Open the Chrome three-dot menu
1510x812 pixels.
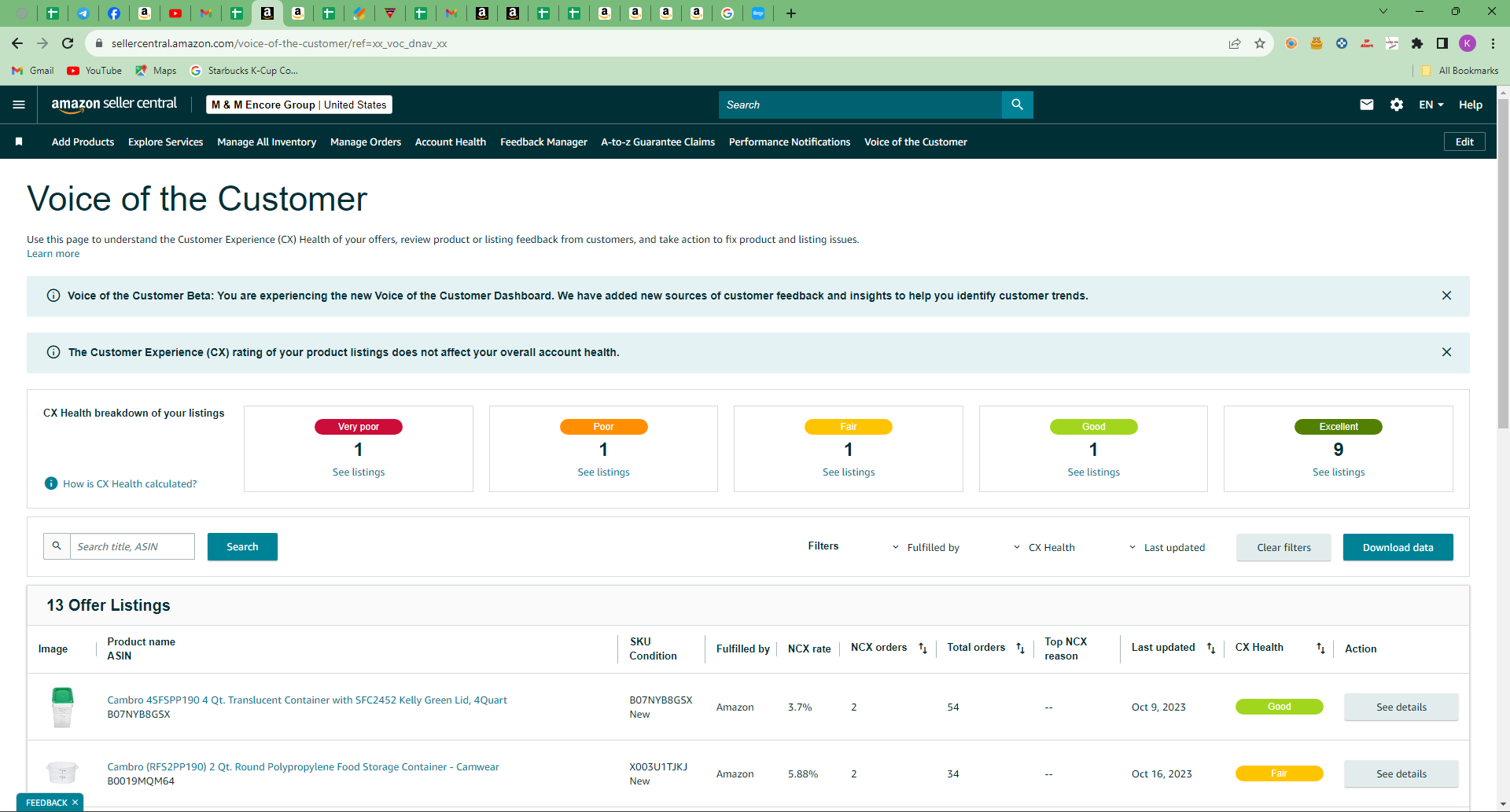pyautogui.click(x=1493, y=43)
